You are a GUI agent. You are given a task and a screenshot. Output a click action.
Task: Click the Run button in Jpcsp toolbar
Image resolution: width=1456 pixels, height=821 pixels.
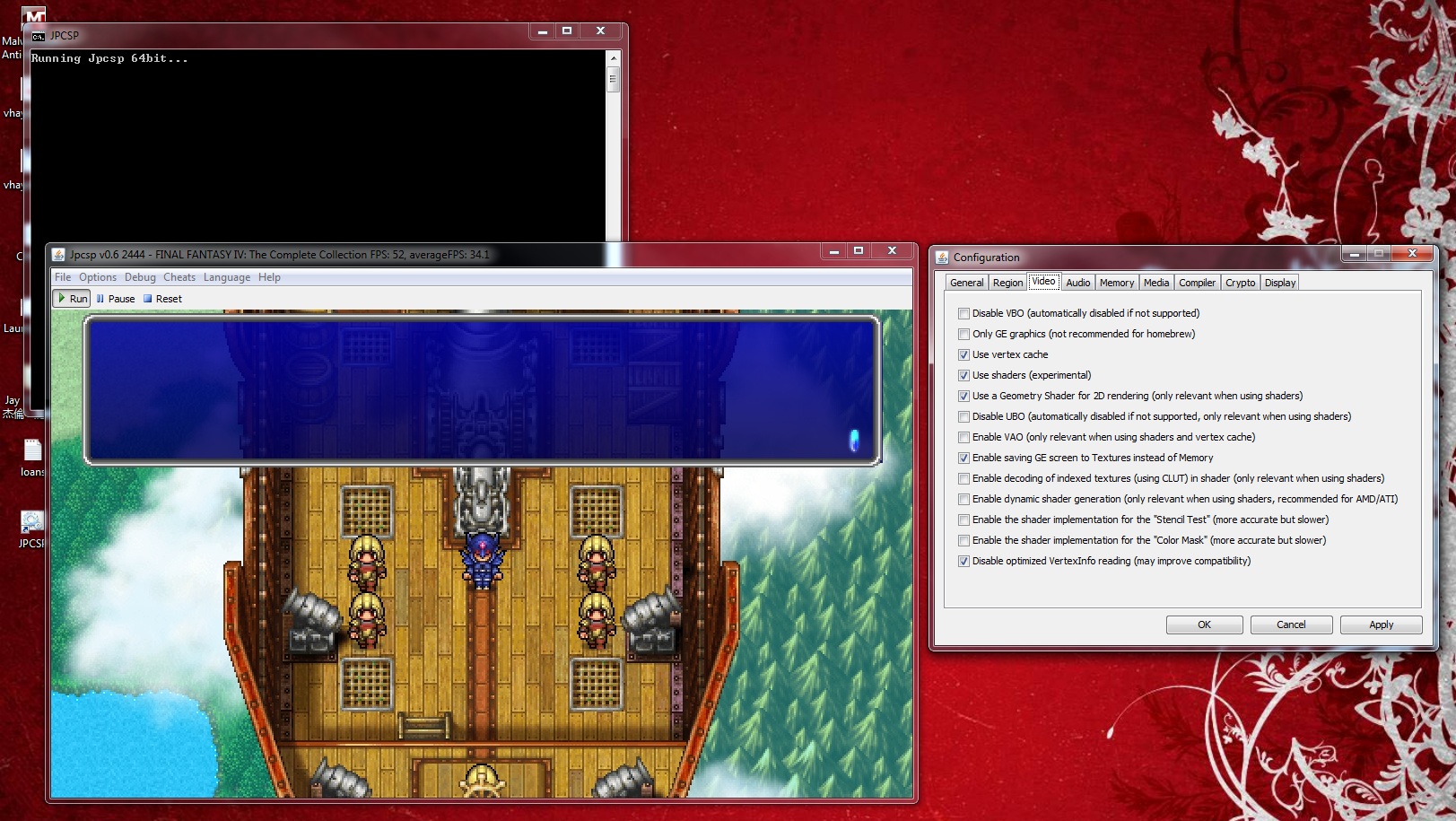point(72,299)
